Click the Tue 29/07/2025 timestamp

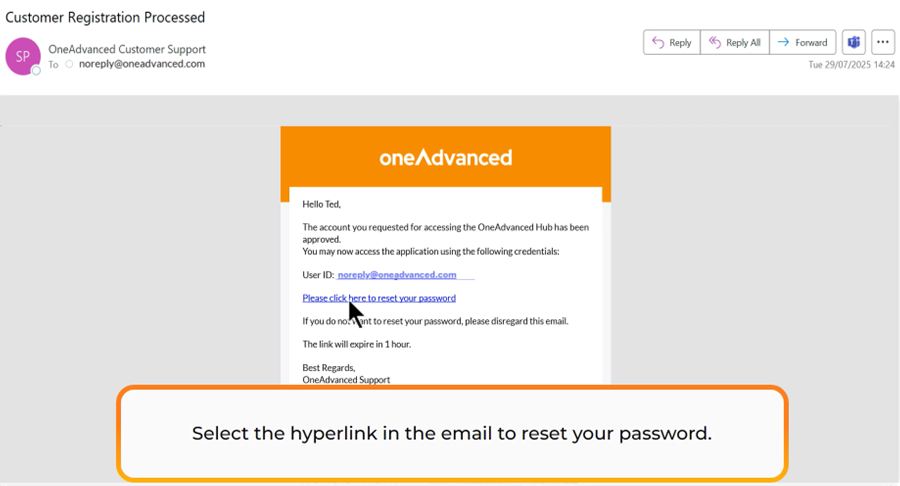850,65
